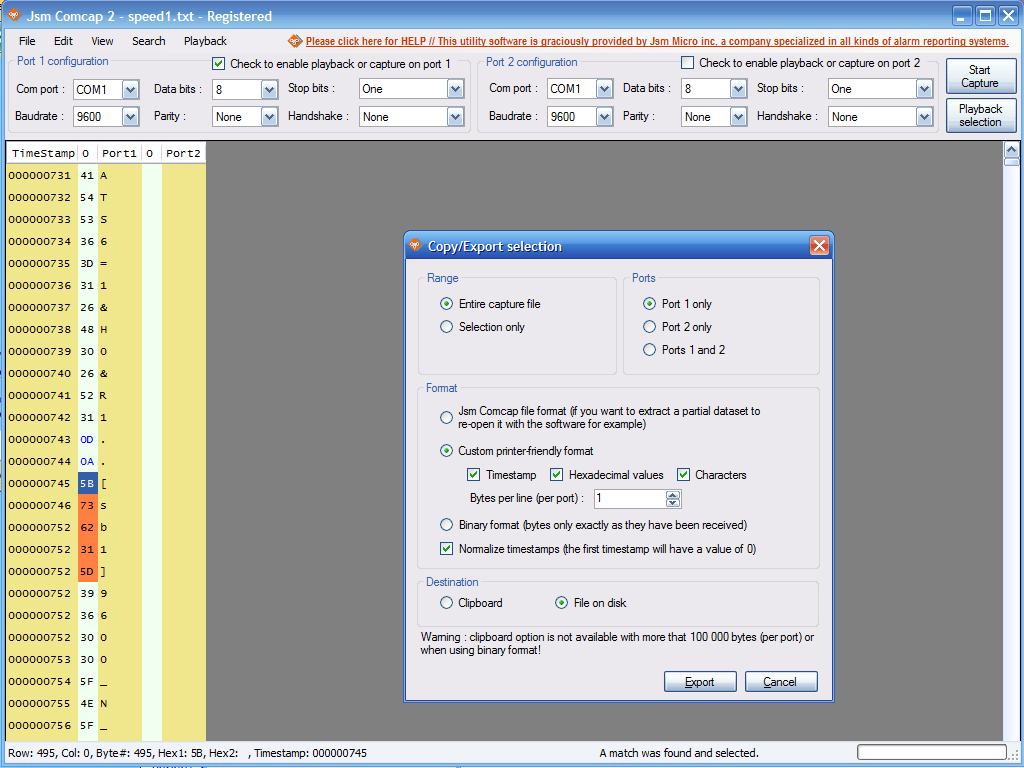Click the Port2 column header
Viewport: 1024px width, 768px height.
pos(183,153)
